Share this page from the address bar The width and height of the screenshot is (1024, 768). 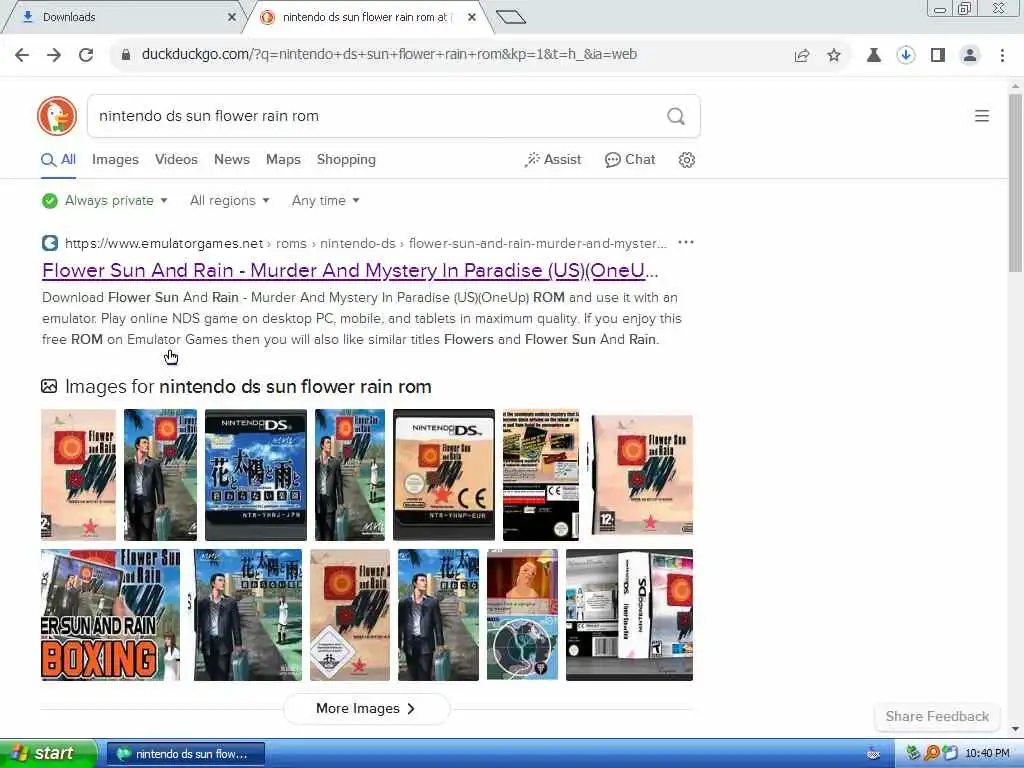(x=802, y=56)
